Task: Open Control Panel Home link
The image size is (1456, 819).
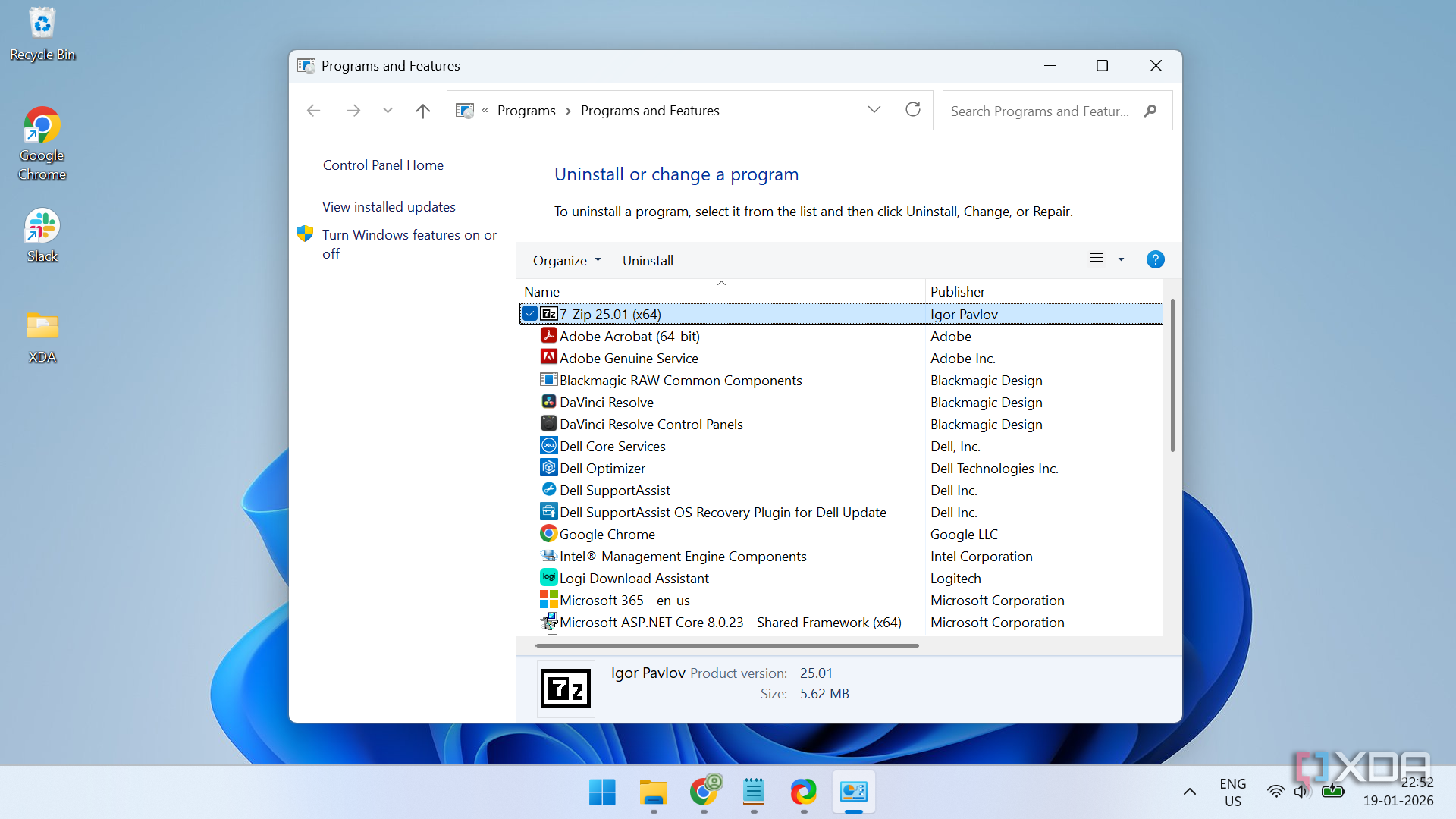Action: pos(383,165)
